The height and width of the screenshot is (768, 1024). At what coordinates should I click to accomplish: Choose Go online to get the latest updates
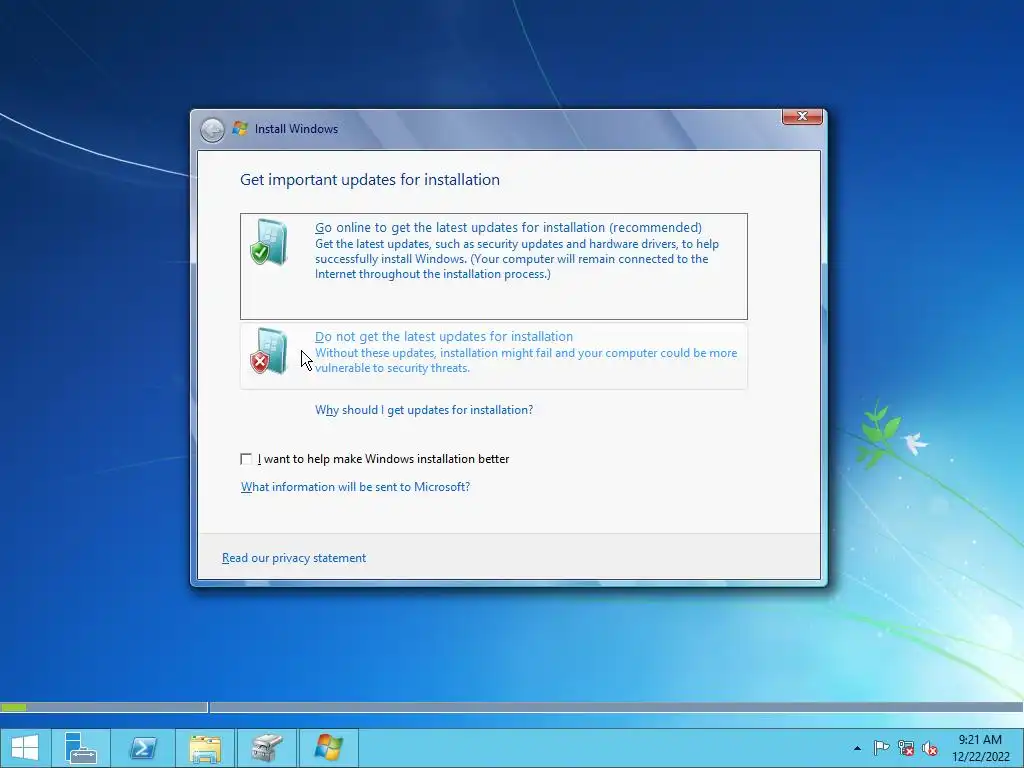494,266
